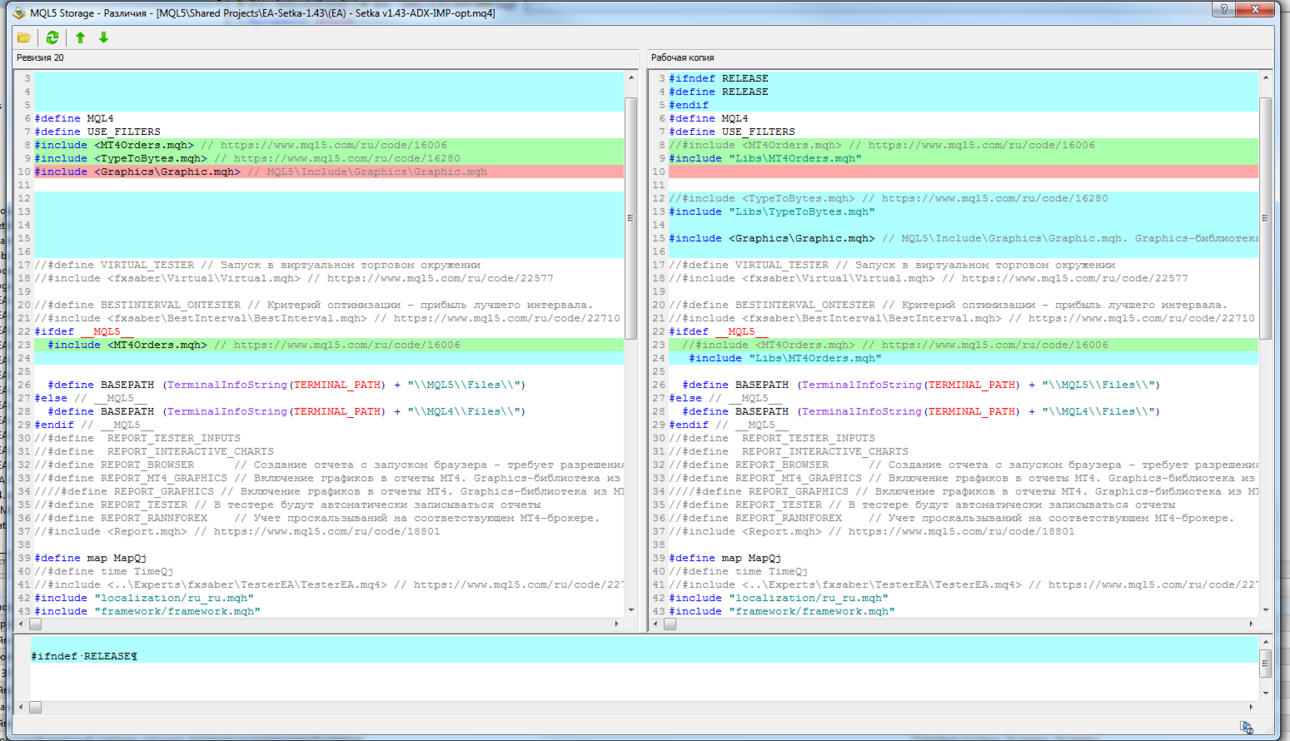Viewport: 1290px width, 741px height.
Task: Click '//#define VIRTUAL_TESTER' line in Ревизия 20 pane
Action: tap(257, 265)
